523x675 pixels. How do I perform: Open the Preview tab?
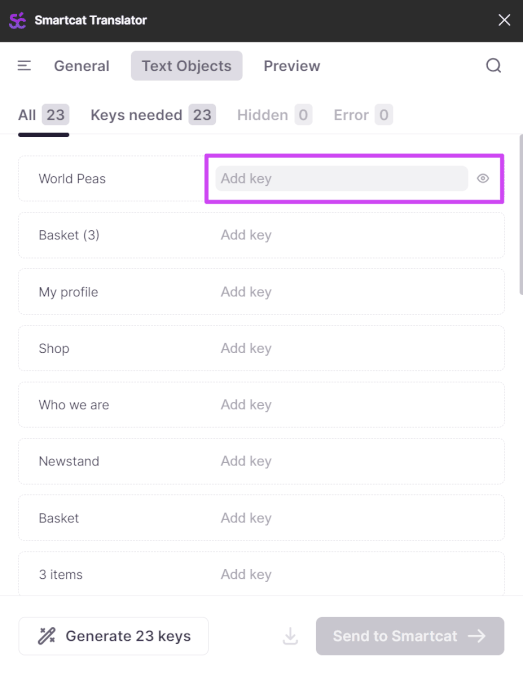(x=292, y=66)
